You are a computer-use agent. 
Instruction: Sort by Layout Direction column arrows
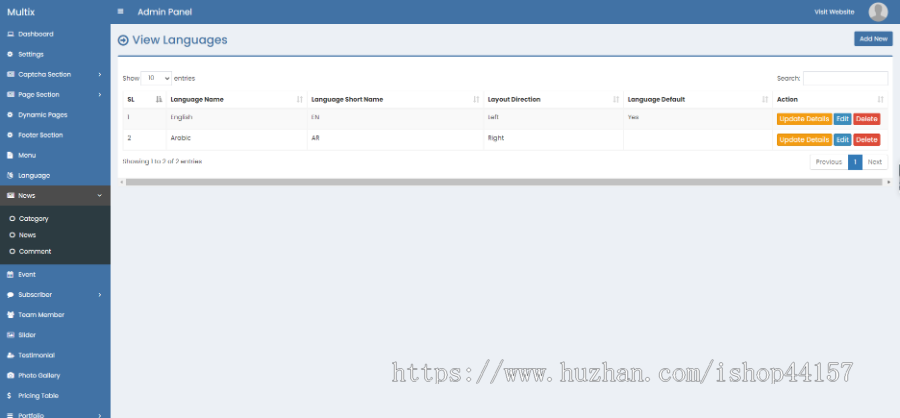point(616,99)
